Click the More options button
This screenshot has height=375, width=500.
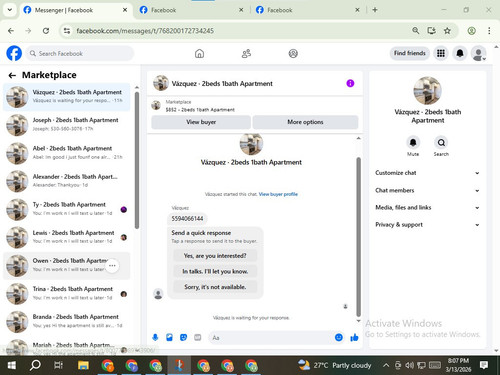305,122
